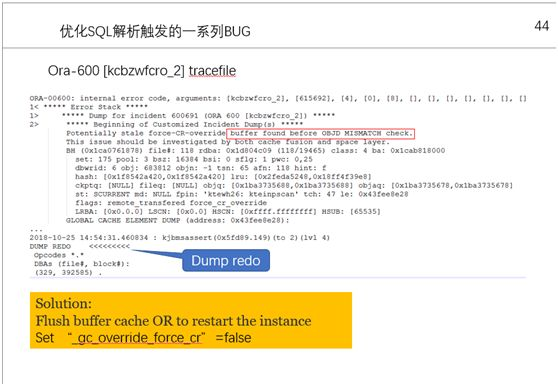The width and height of the screenshot is (558, 386).
Task: Click the slide number 44
Action: click(x=542, y=26)
